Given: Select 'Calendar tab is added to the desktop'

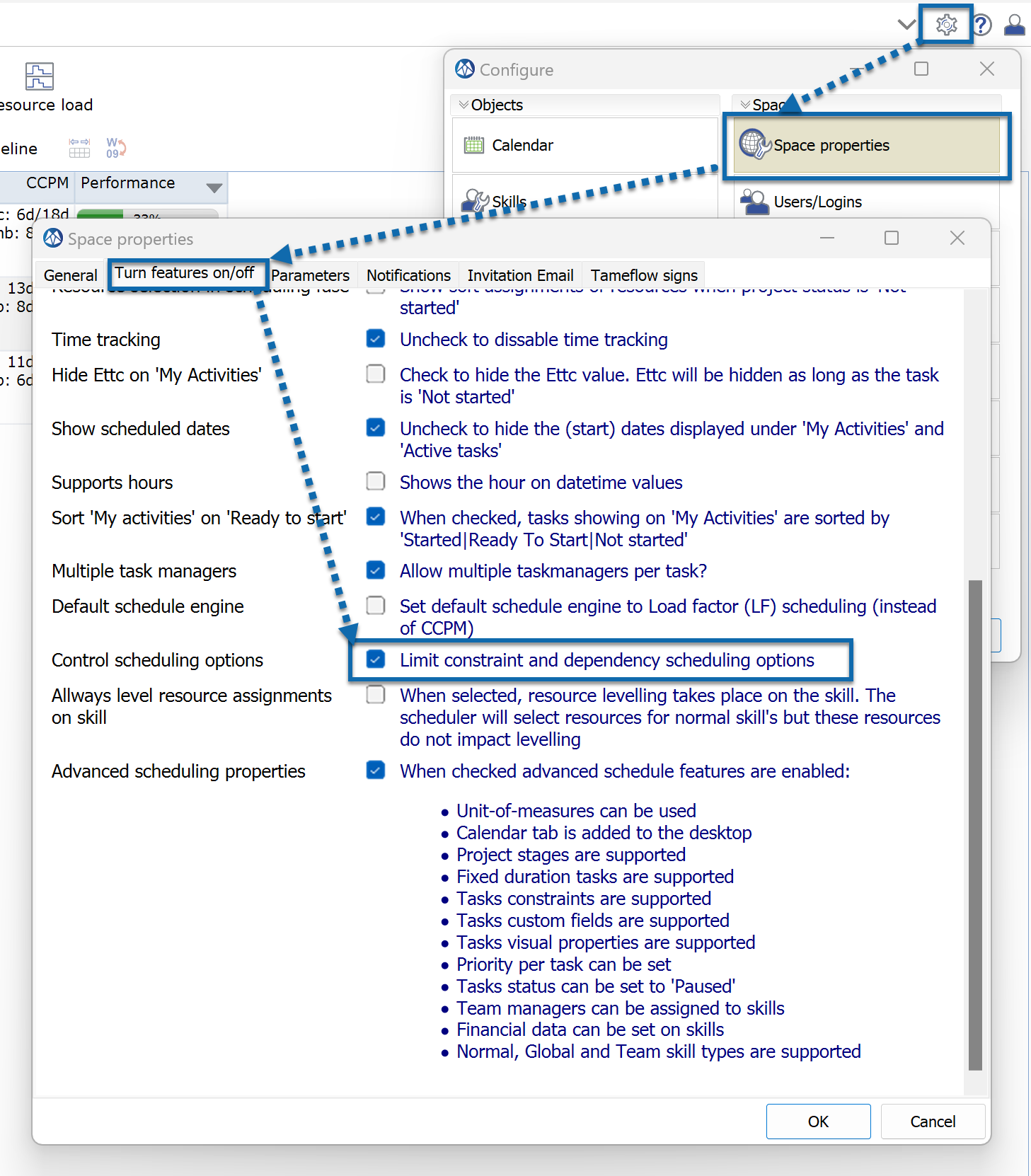Looking at the screenshot, I should [x=604, y=833].
